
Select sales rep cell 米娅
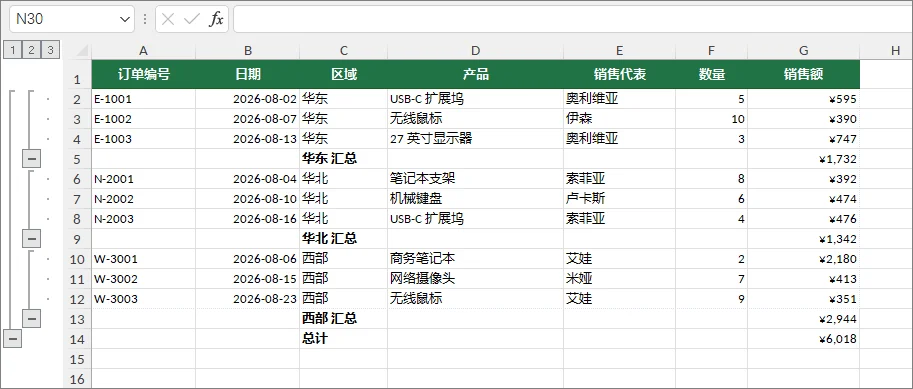point(619,279)
